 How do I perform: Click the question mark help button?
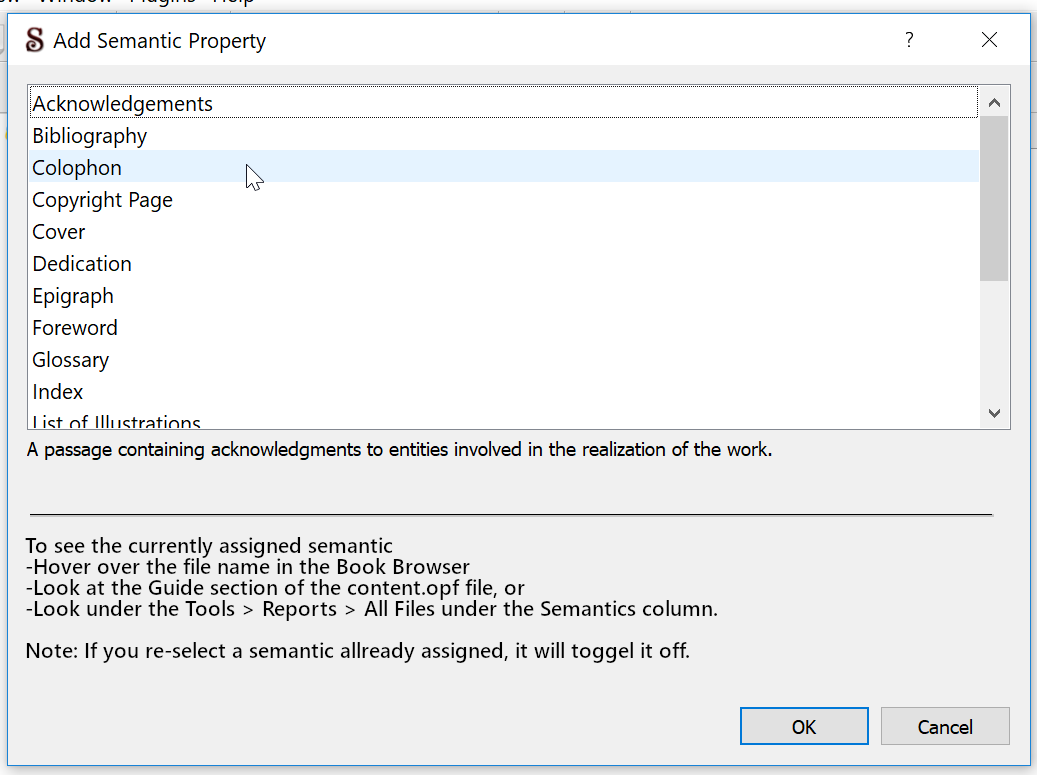coord(909,40)
